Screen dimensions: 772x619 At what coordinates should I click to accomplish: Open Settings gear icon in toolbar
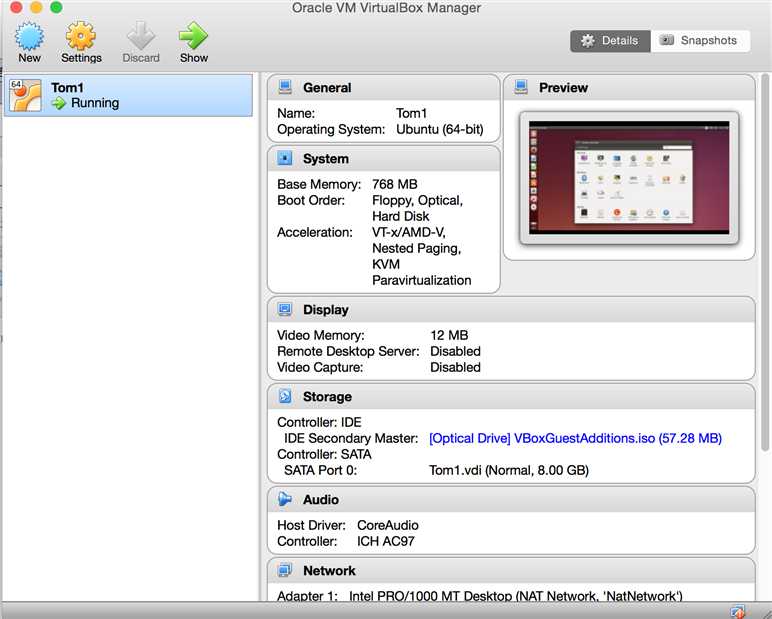[81, 36]
